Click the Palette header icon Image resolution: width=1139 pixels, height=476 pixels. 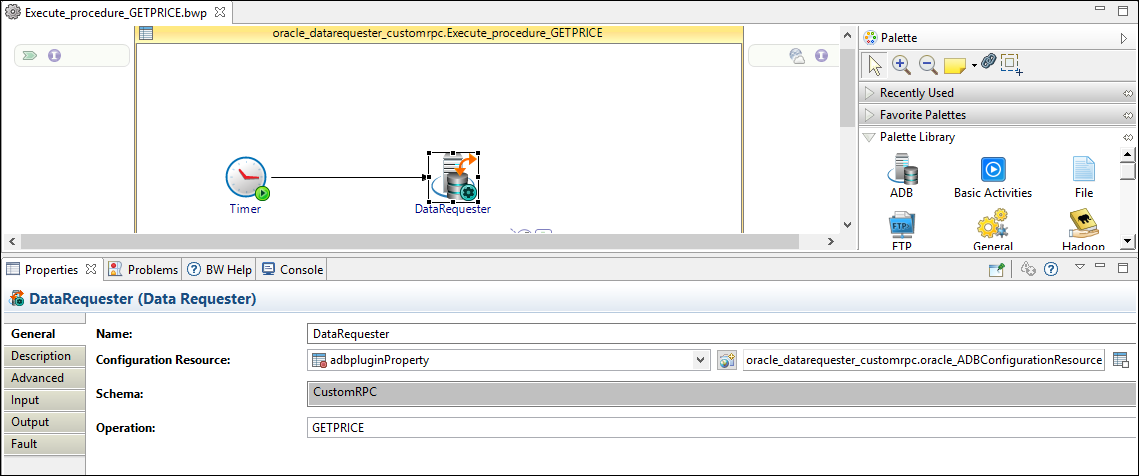click(870, 38)
